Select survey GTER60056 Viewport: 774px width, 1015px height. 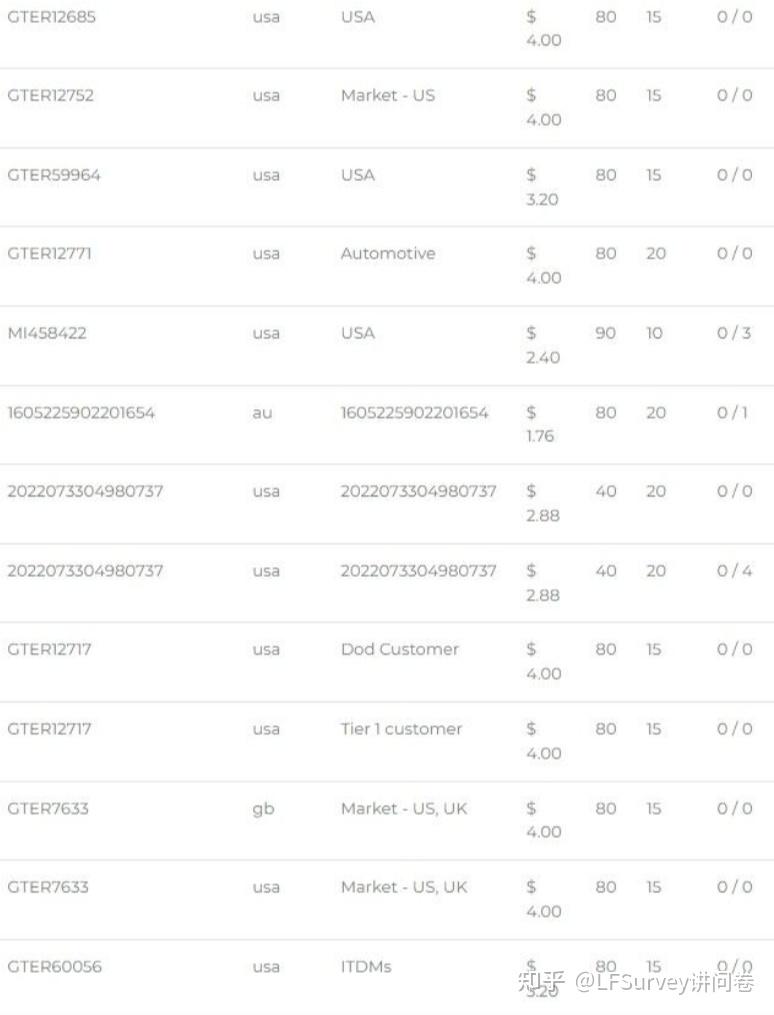pos(54,967)
